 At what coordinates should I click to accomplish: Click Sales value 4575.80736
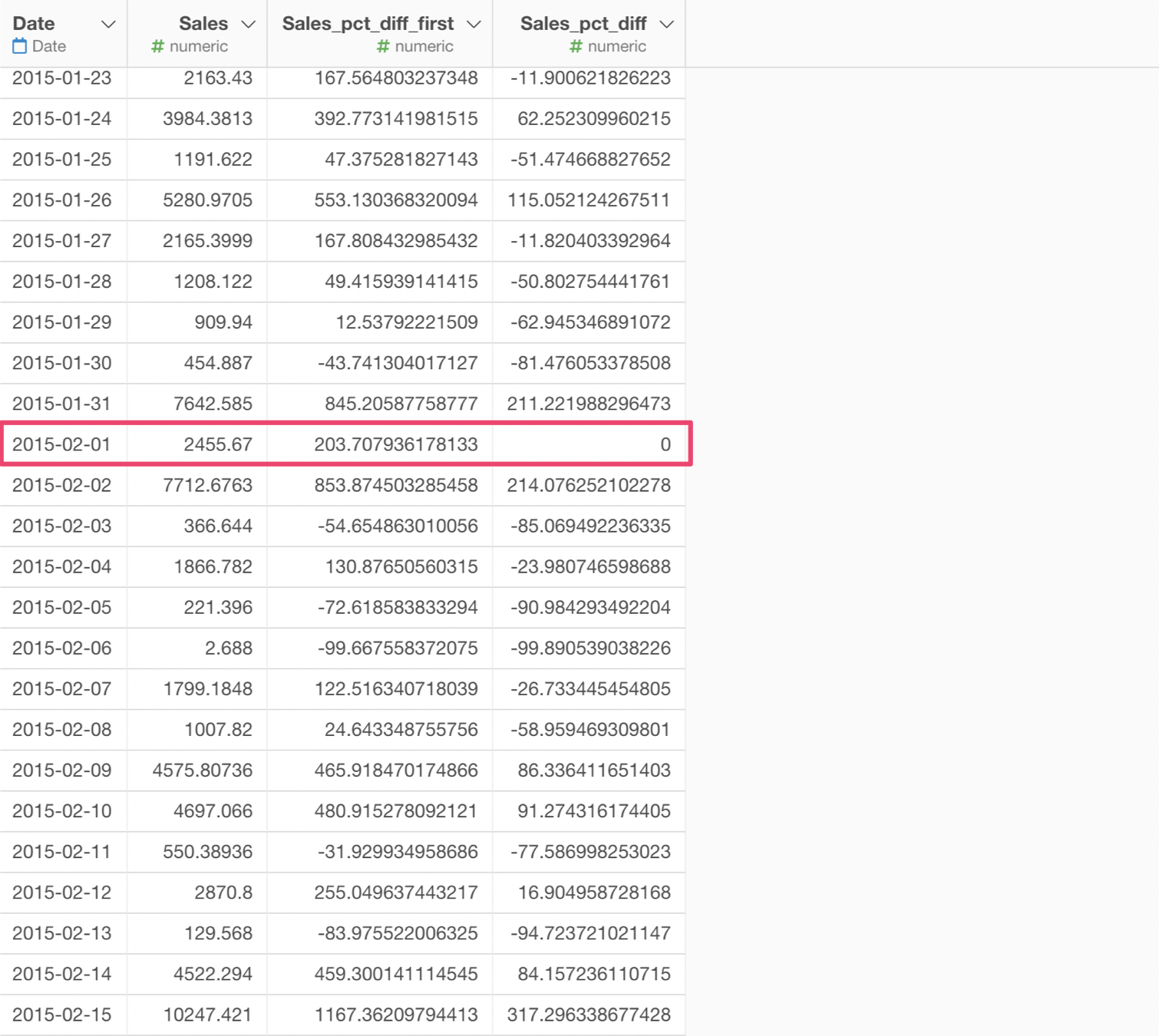[x=202, y=770]
